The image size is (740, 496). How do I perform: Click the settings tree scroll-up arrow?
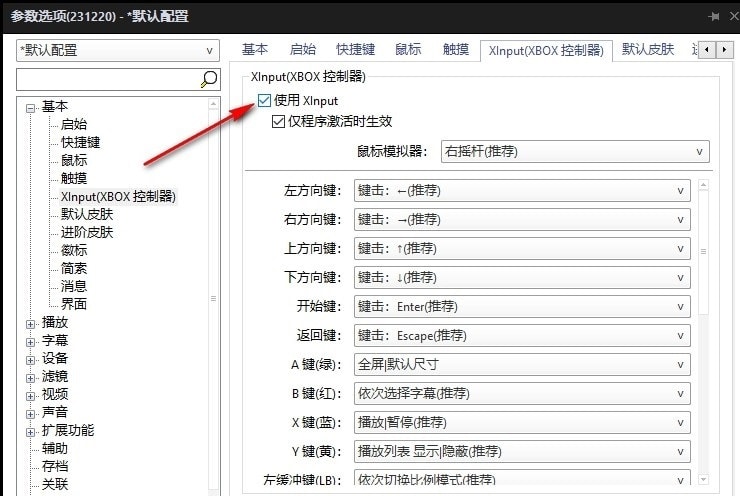coord(213,103)
